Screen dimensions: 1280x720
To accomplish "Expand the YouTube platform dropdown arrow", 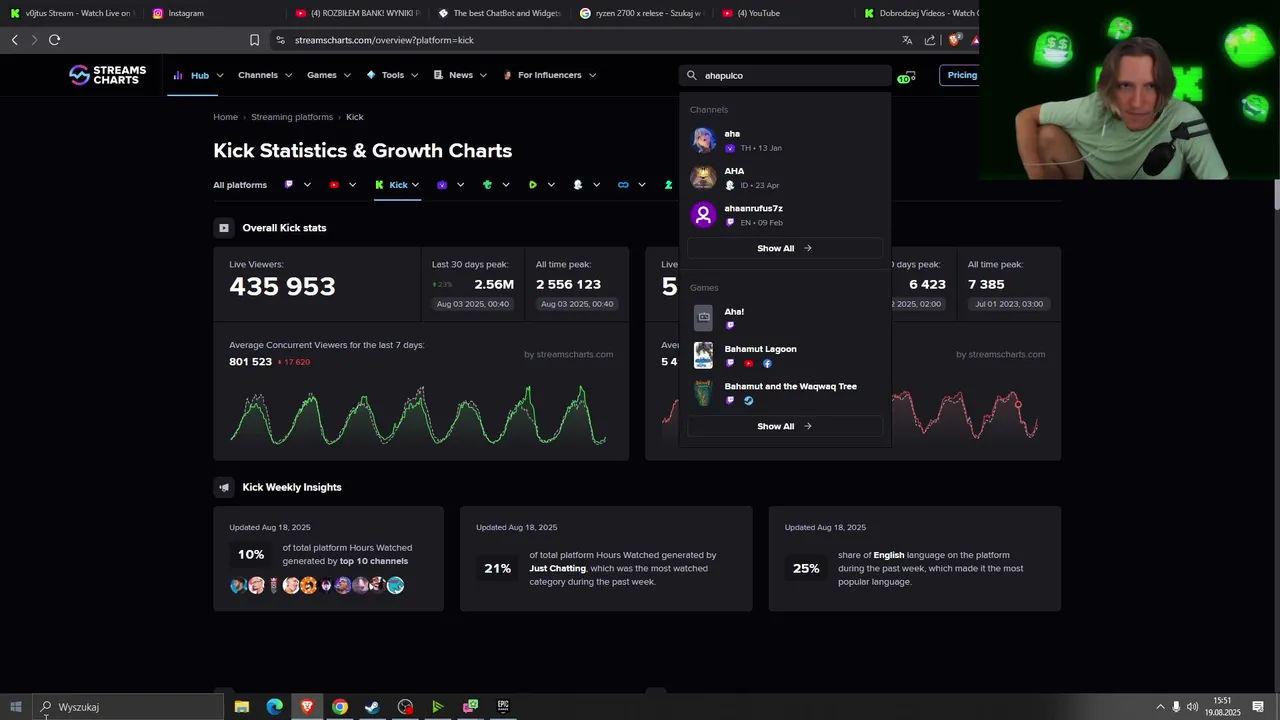I will click(x=352, y=185).
